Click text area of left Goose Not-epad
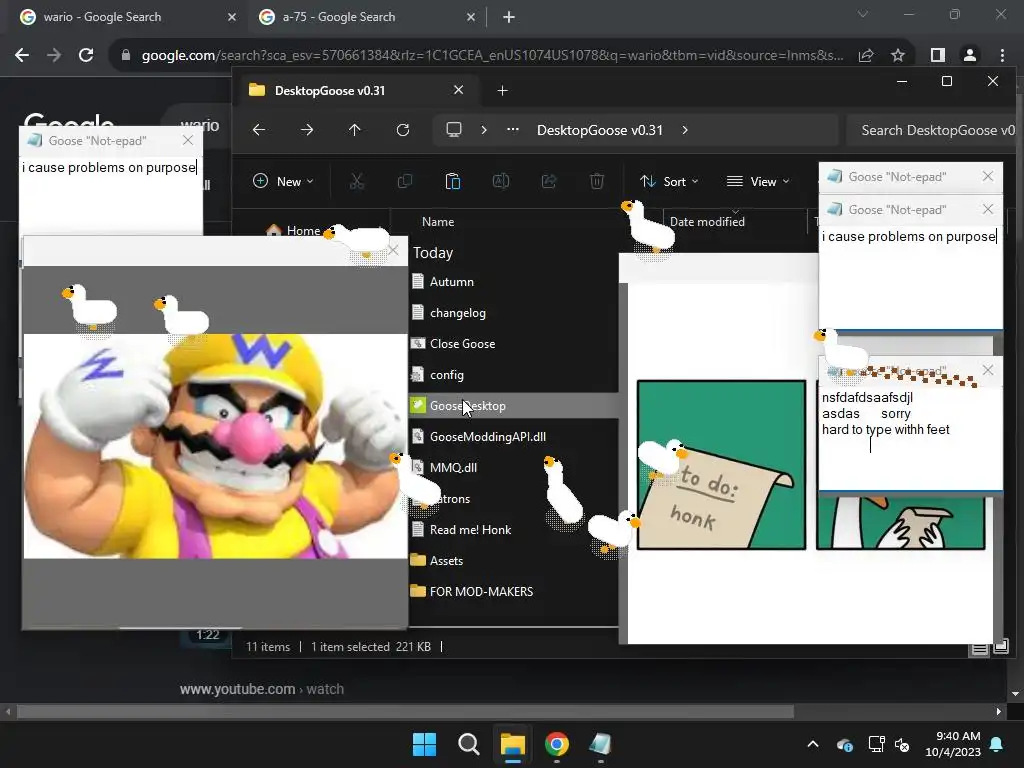This screenshot has width=1024, height=768. tap(110, 195)
